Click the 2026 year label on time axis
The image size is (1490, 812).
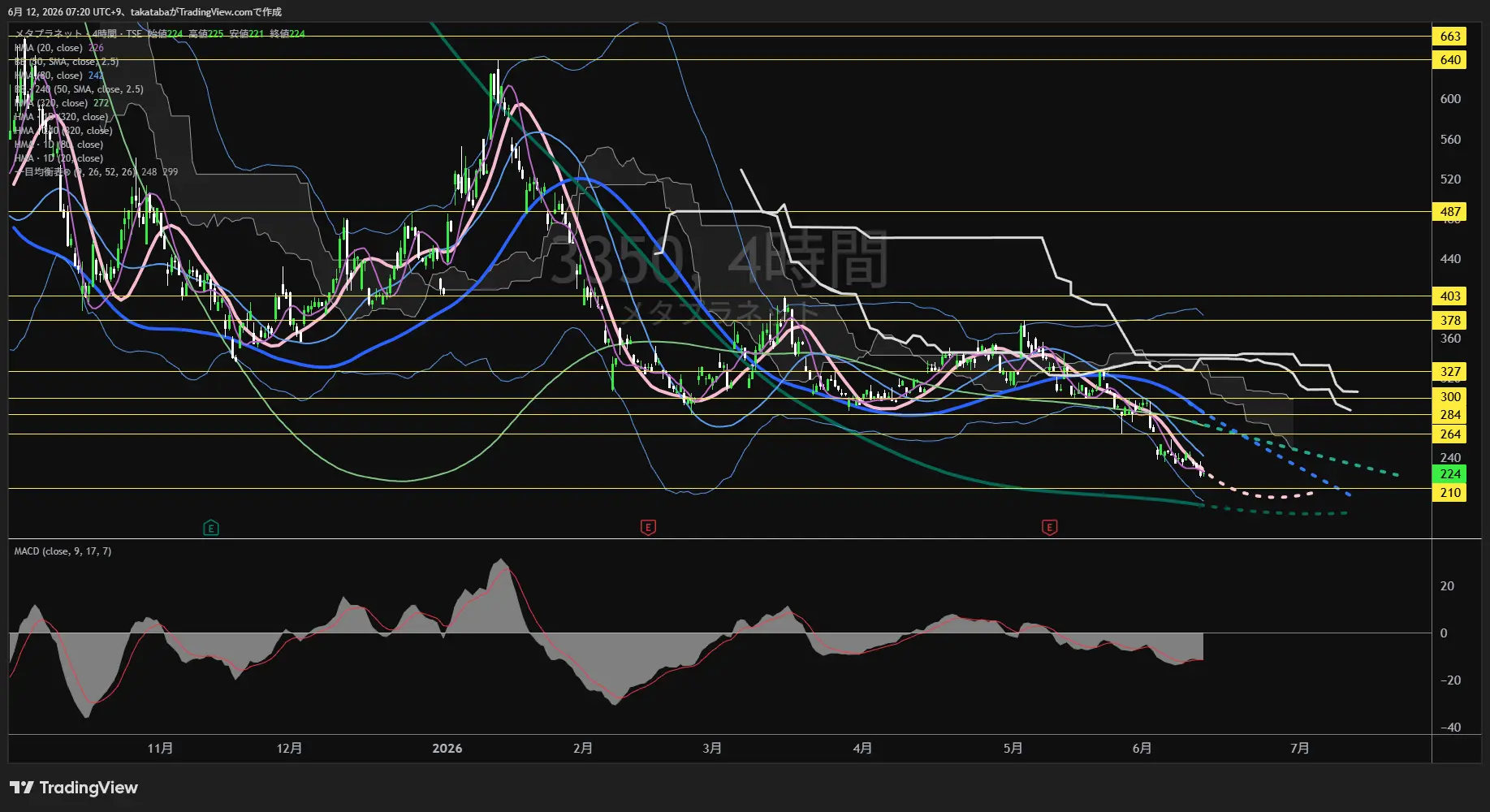(x=447, y=748)
